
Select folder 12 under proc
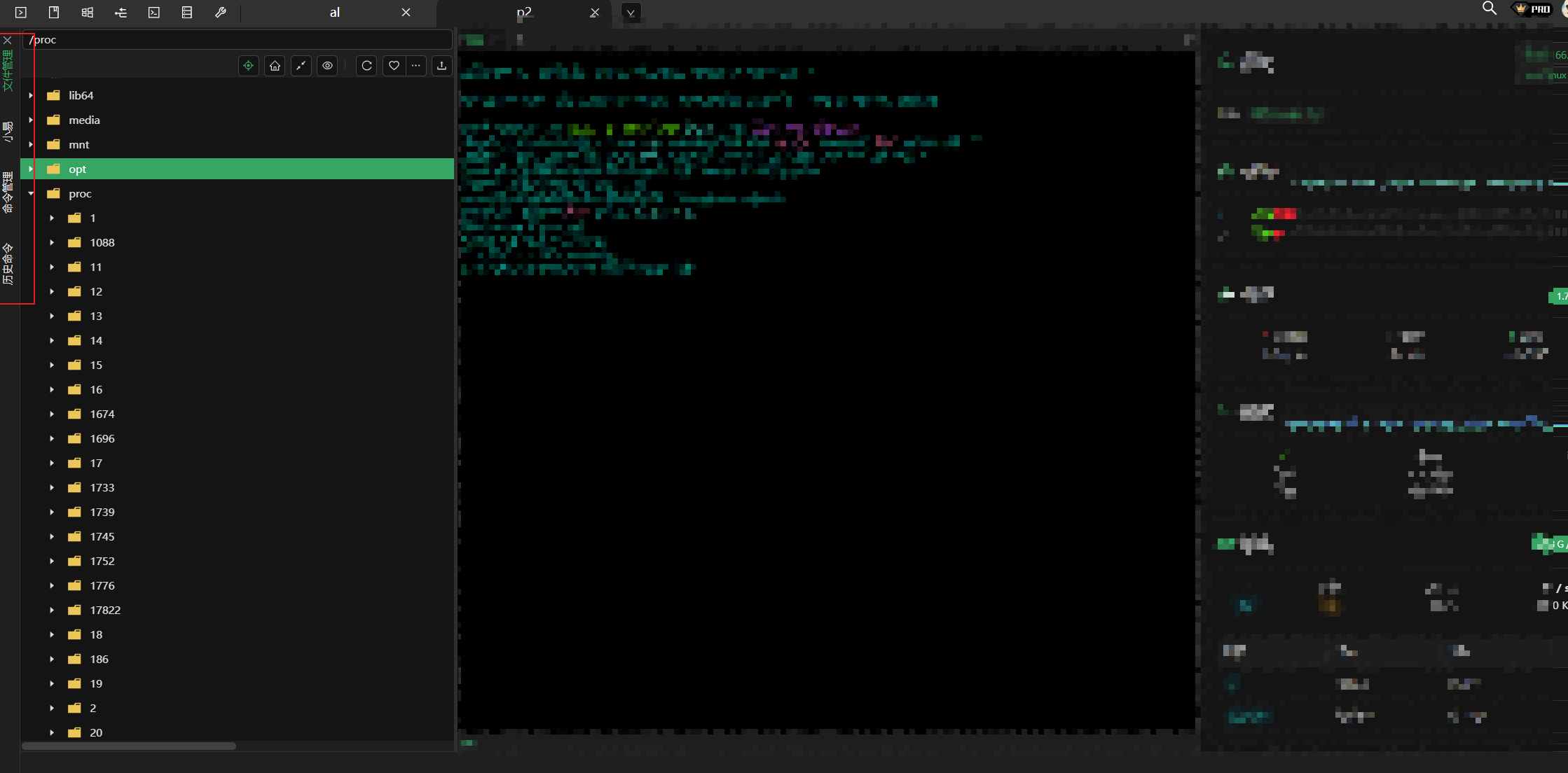(96, 291)
